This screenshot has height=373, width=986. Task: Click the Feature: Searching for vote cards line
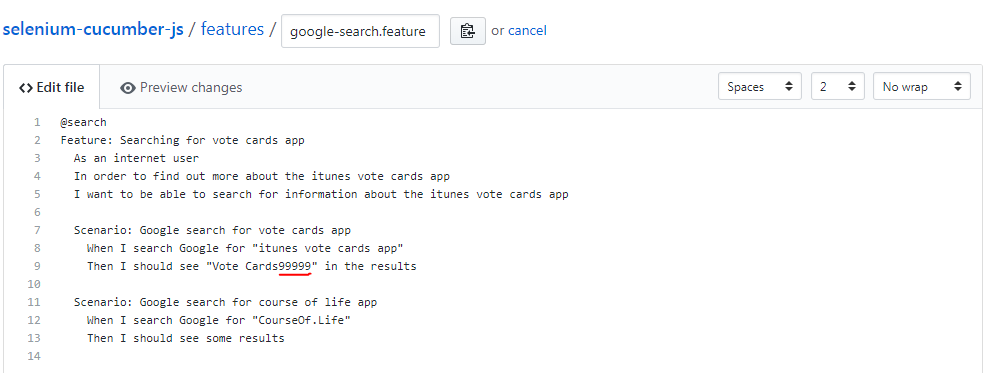pos(182,140)
